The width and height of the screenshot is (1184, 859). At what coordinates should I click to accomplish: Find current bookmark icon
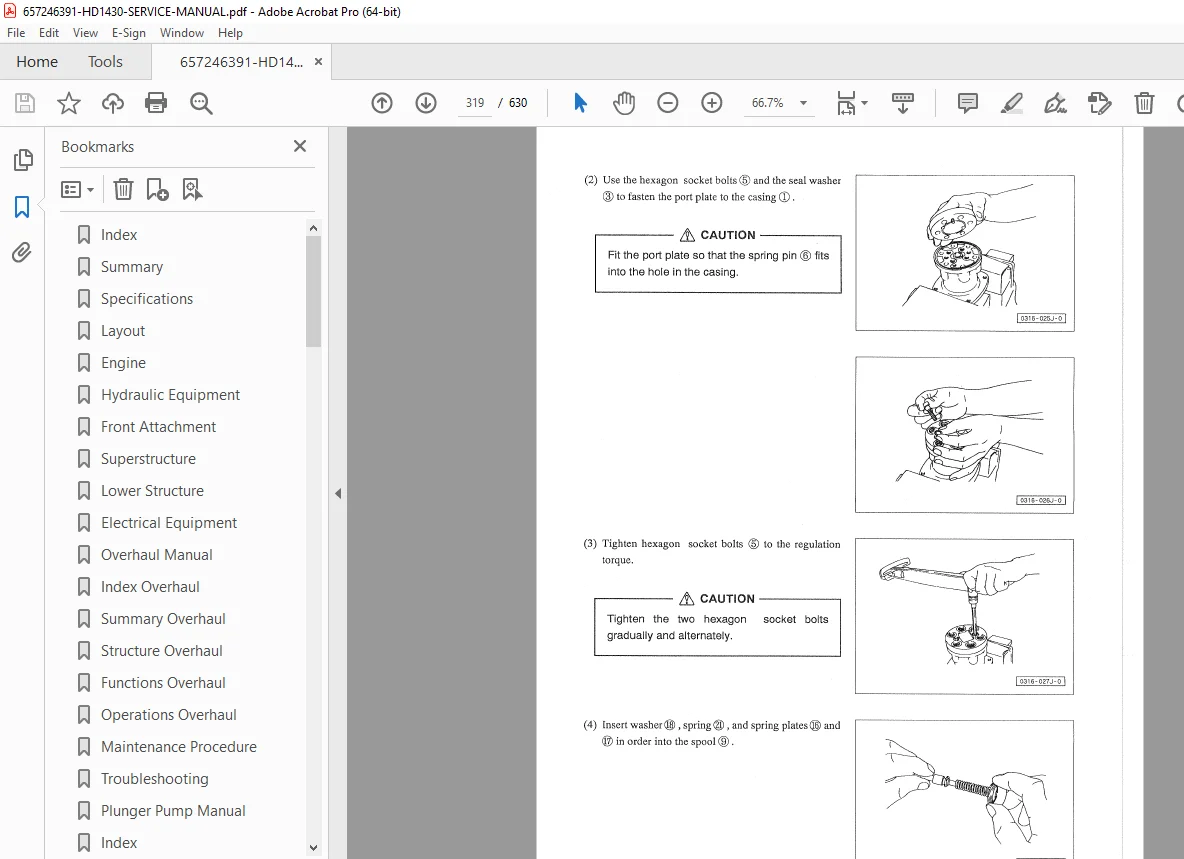point(192,189)
